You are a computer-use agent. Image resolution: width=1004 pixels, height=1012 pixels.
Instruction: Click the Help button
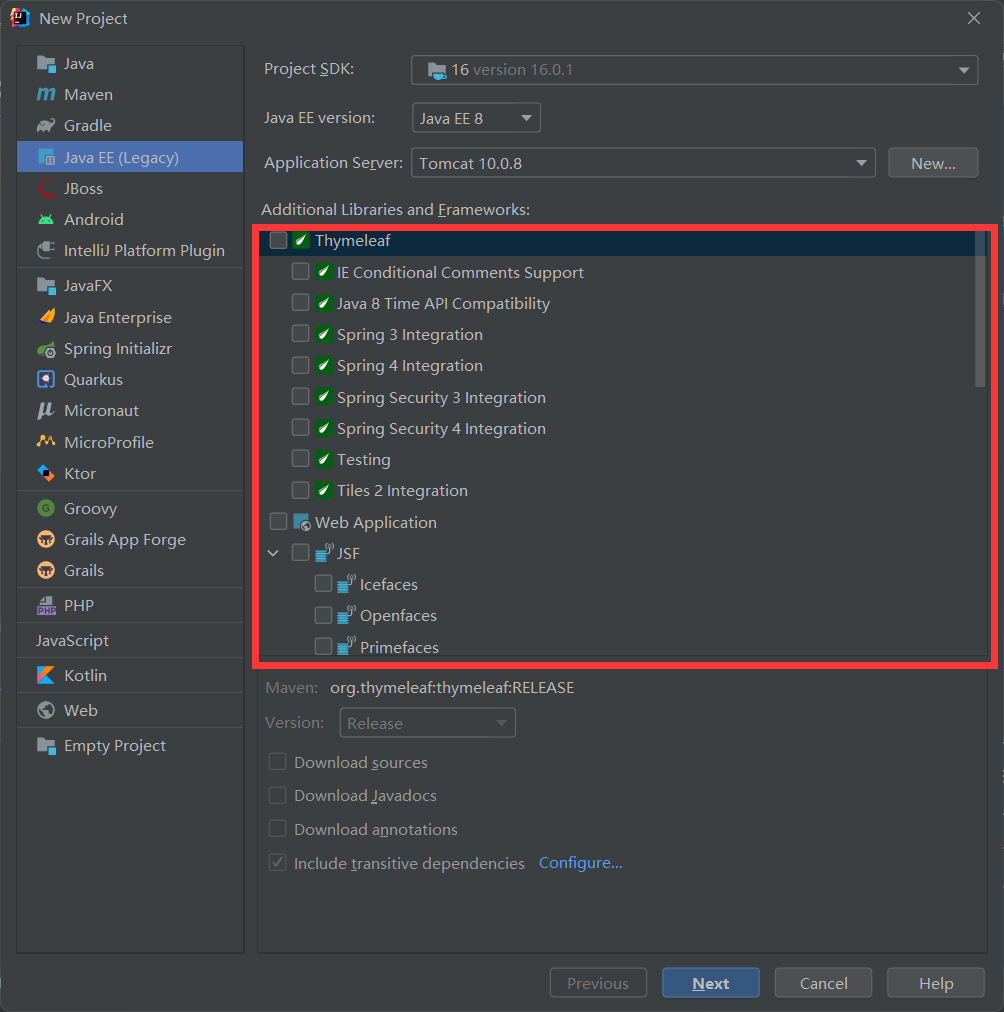(x=936, y=983)
